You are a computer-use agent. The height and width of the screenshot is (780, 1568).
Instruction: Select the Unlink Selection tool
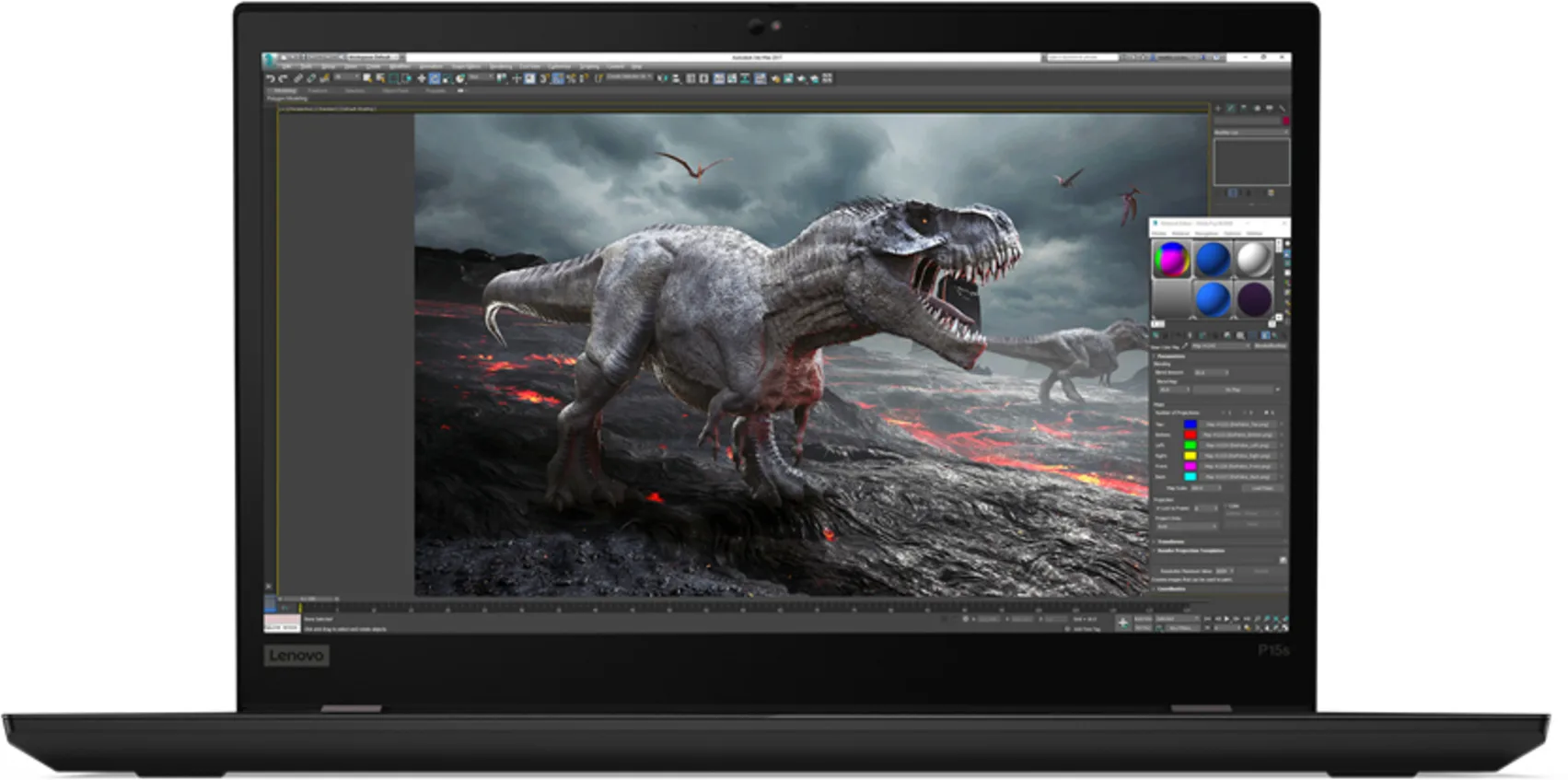311,78
